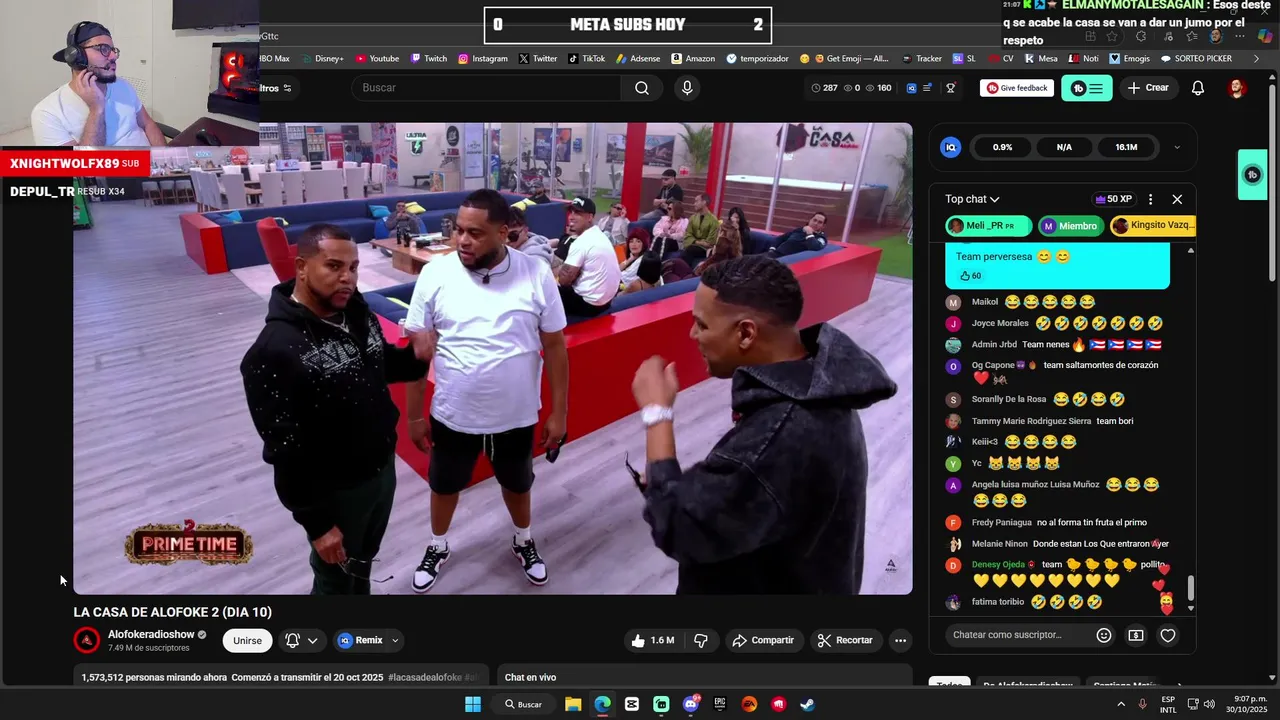This screenshot has width=1280, height=720.
Task: Expand the Remix dropdown arrow
Action: 395,640
